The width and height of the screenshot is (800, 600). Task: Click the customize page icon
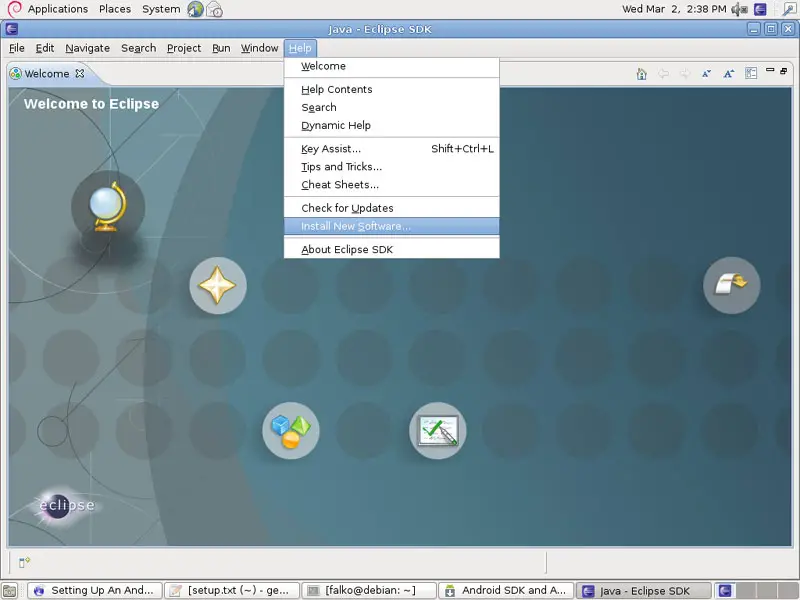tap(751, 73)
